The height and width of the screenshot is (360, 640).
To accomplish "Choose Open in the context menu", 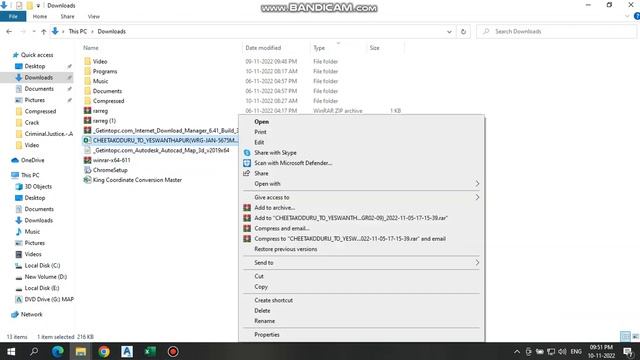I will (x=262, y=122).
